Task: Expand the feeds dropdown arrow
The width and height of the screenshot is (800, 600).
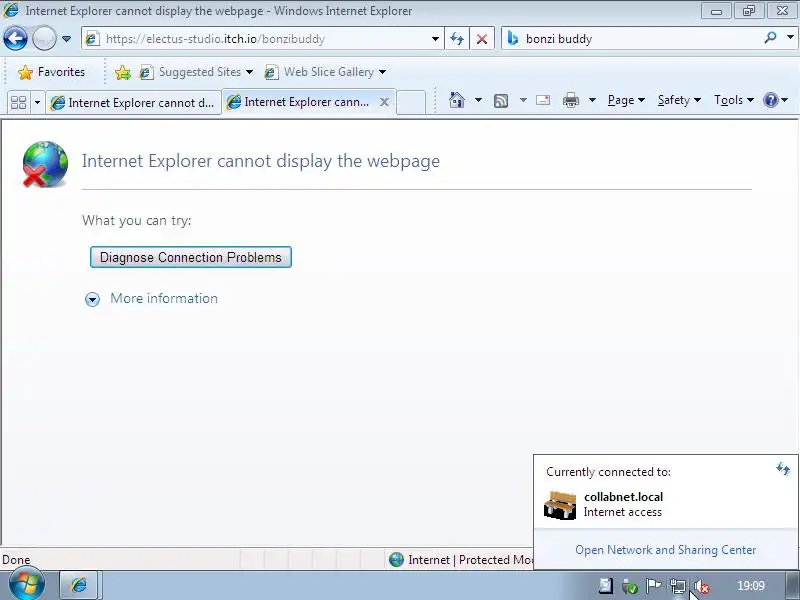Action: click(x=523, y=100)
